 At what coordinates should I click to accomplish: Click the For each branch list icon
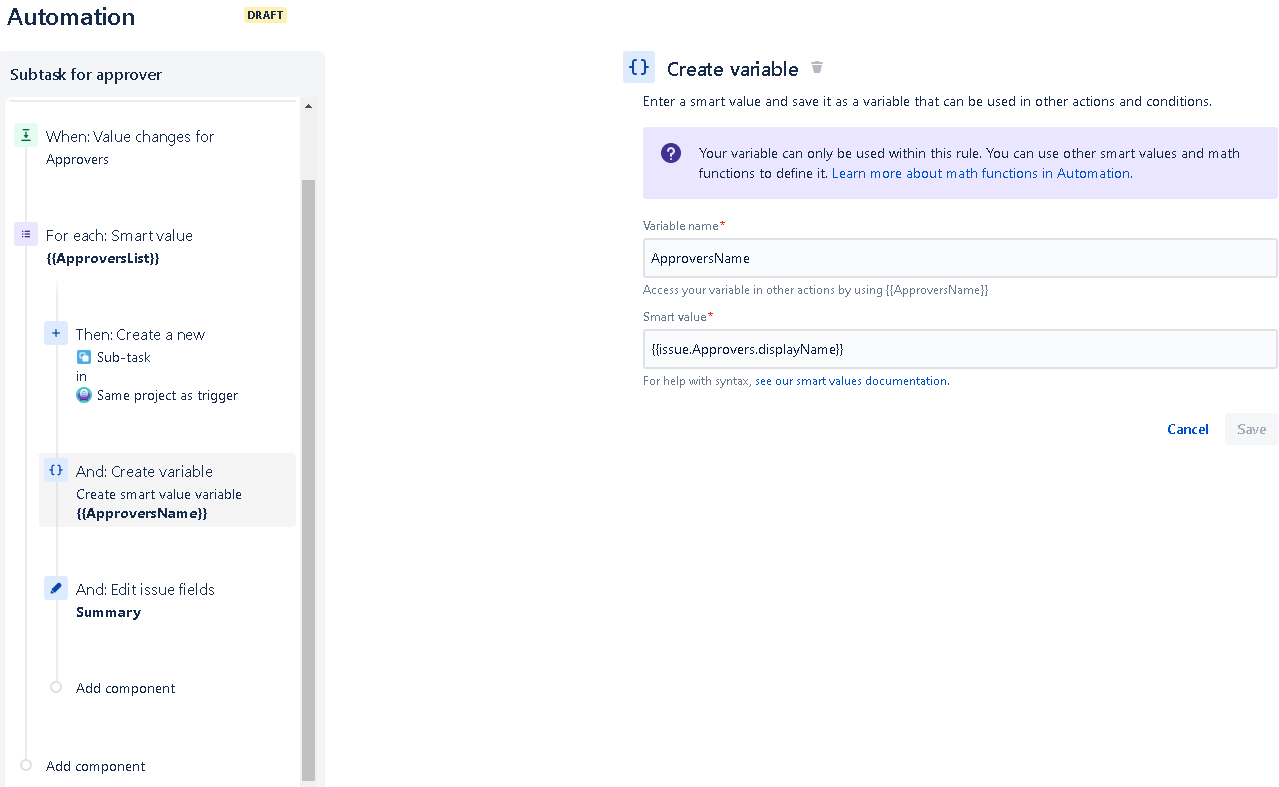click(26, 233)
